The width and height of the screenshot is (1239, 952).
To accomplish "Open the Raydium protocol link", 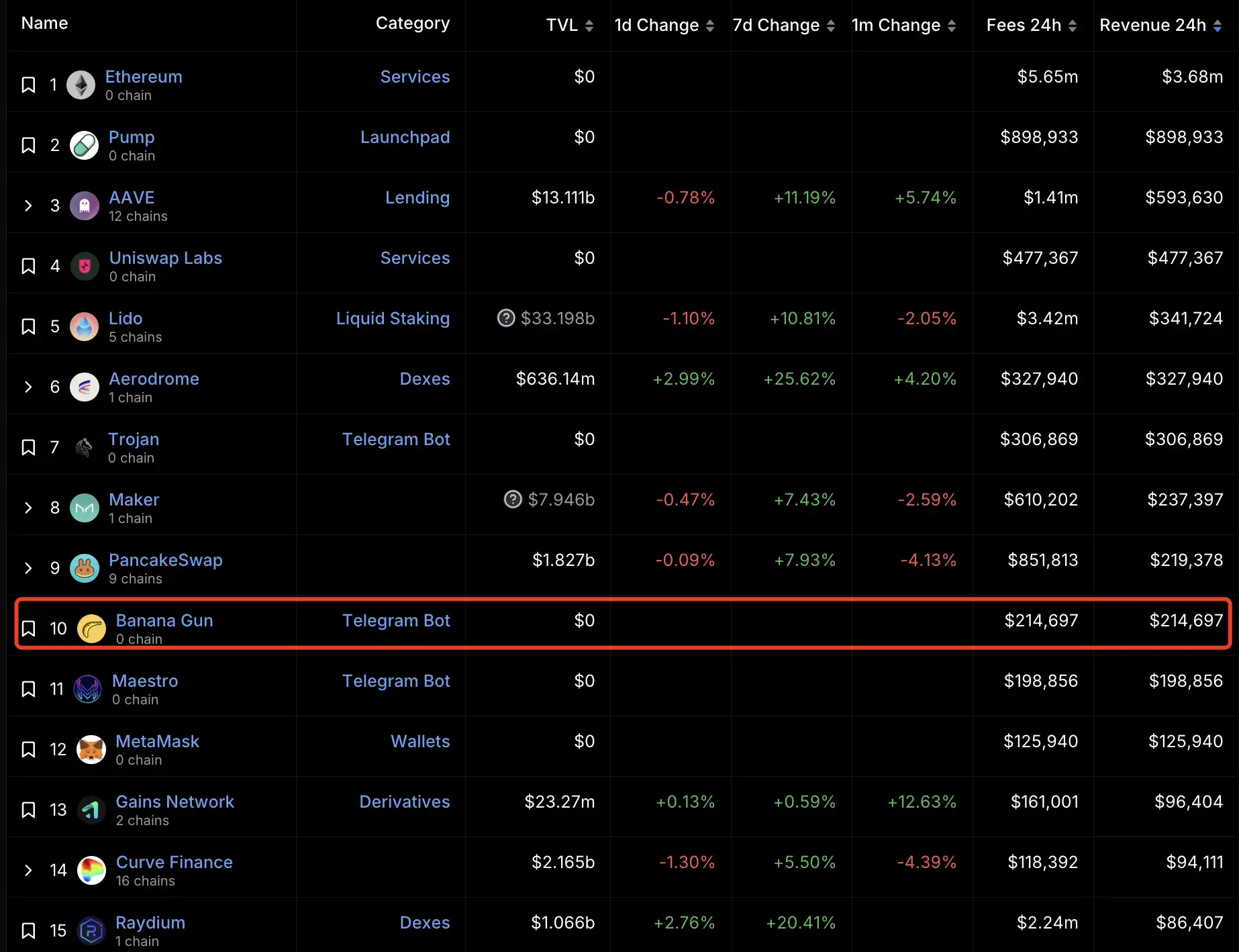I will [x=150, y=922].
